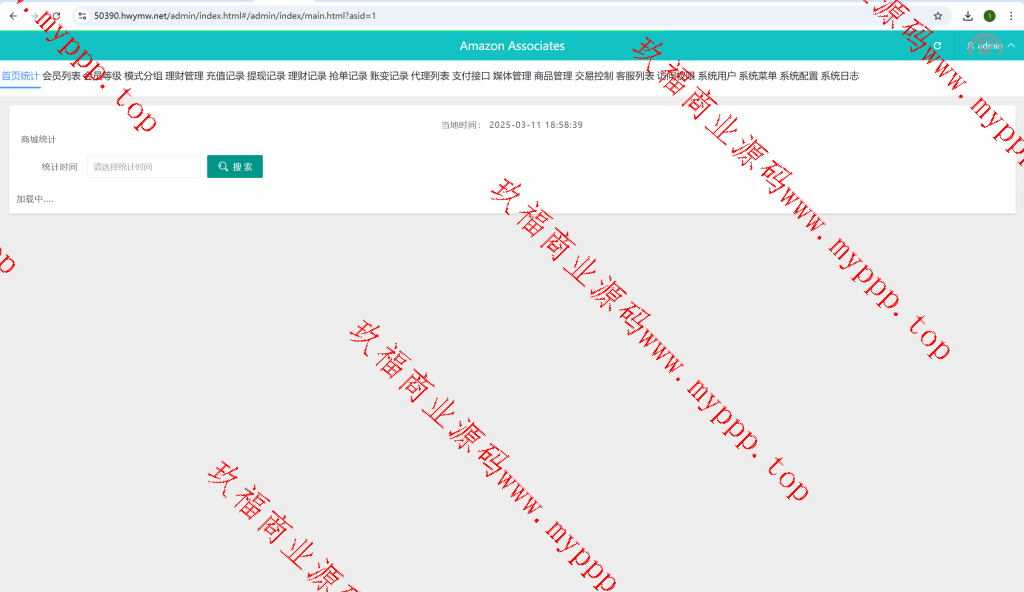Open the 统计时间 date picker field
Image resolution: width=1024 pixels, height=592 pixels.
click(x=143, y=167)
